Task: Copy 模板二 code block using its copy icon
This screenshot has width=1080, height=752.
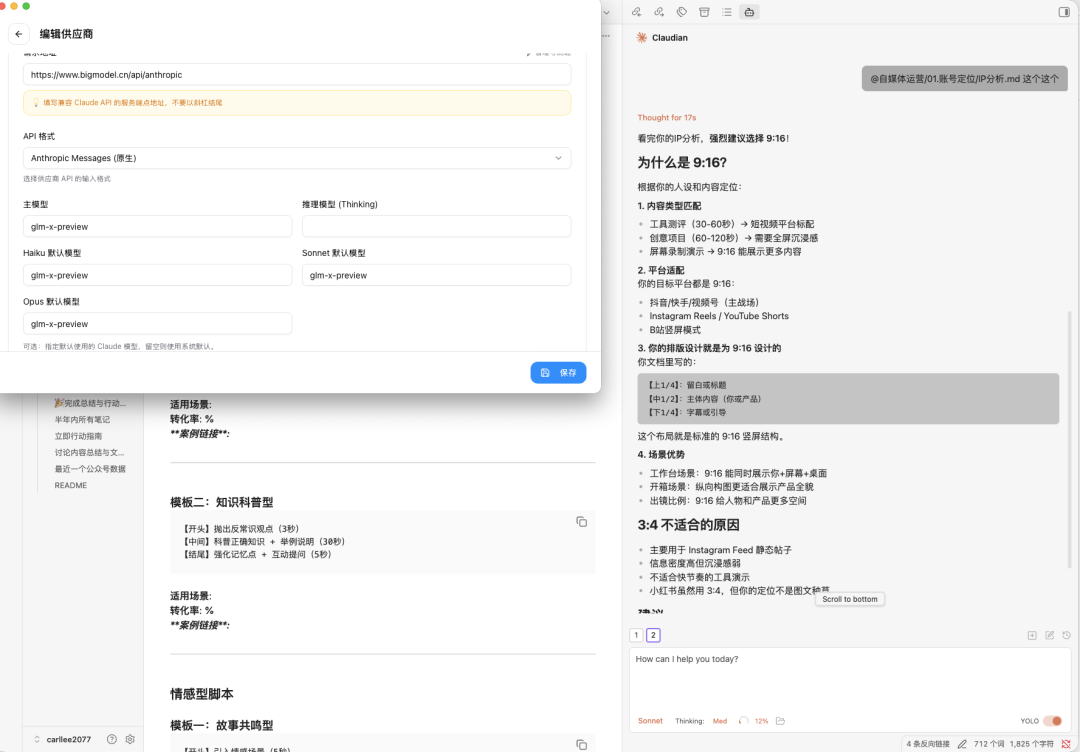Action: [582, 521]
